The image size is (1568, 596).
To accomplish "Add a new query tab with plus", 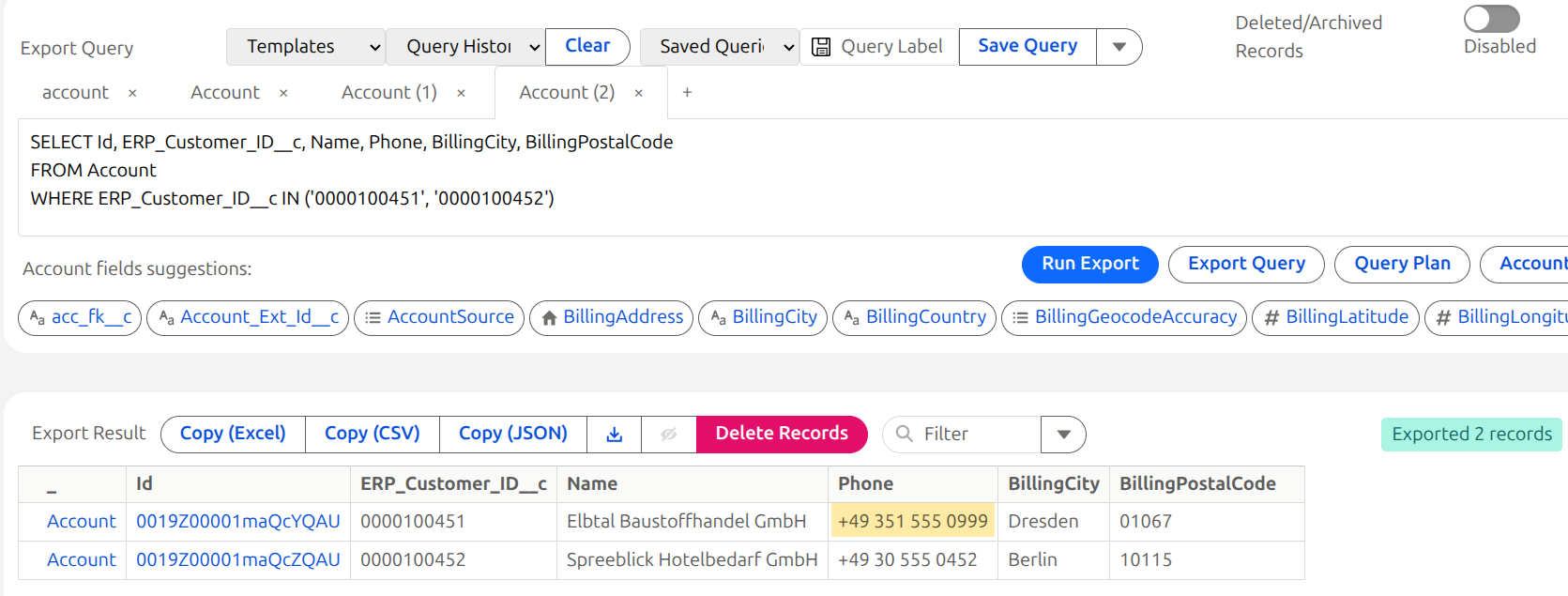I will (x=687, y=92).
